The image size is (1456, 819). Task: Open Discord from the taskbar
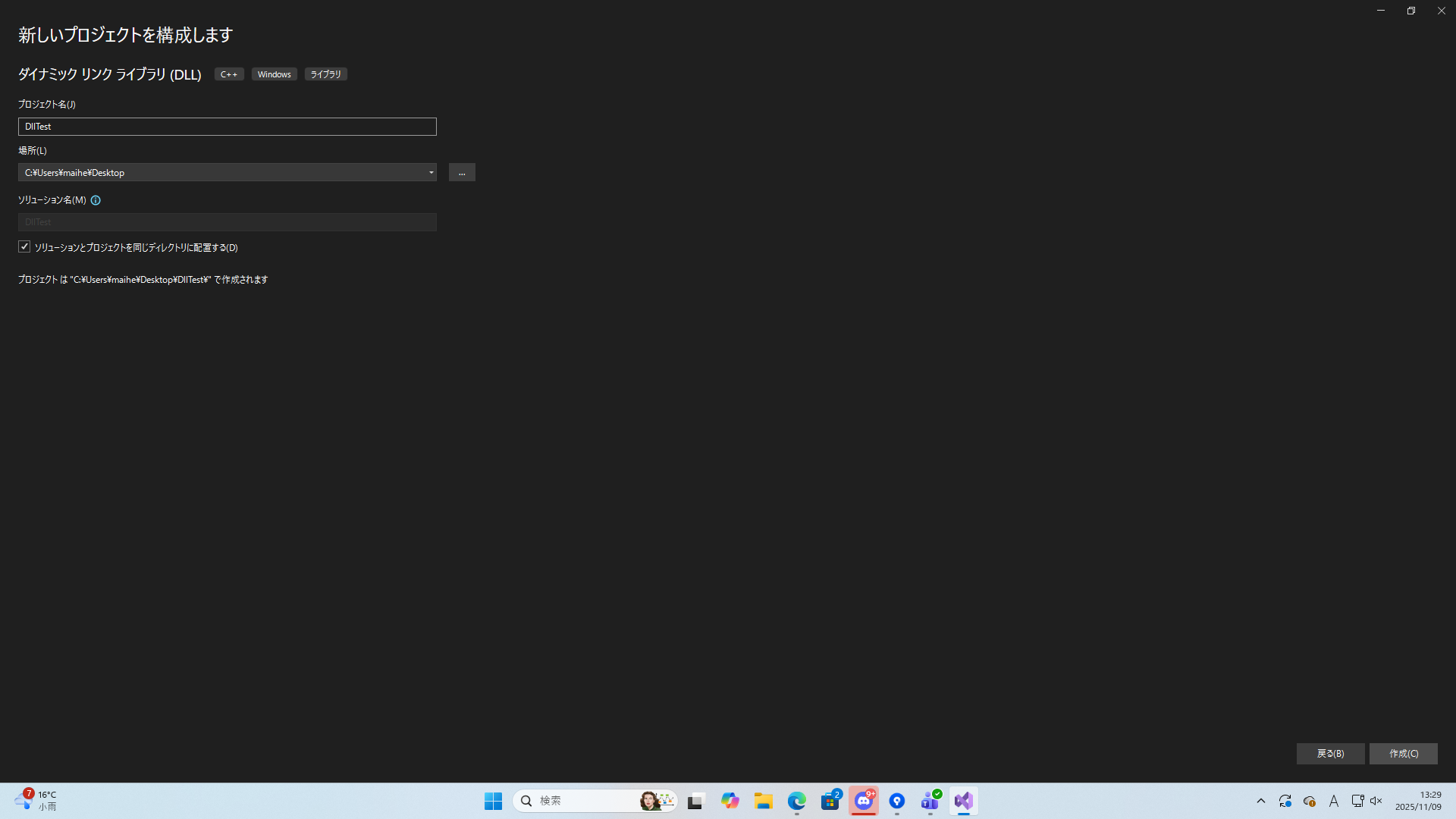[864, 801]
